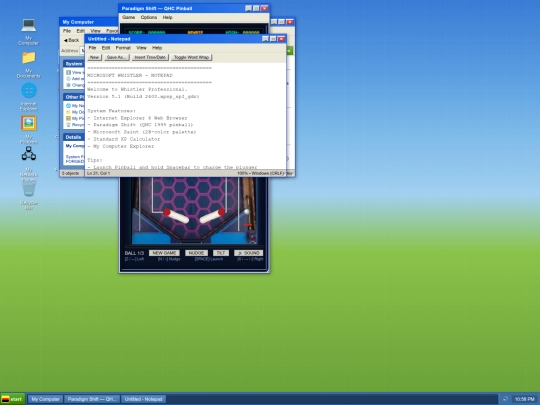540x405 pixels.
Task: Open the Notepad File menu
Action: click(92, 48)
